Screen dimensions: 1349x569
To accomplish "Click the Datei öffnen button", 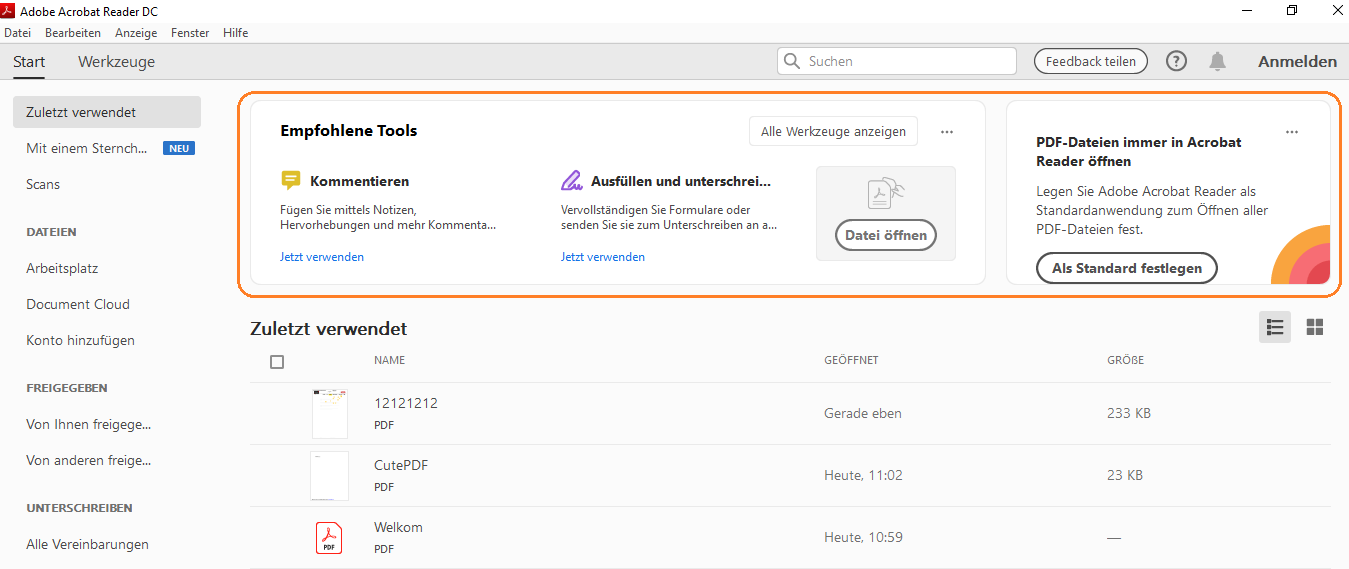I will (885, 236).
